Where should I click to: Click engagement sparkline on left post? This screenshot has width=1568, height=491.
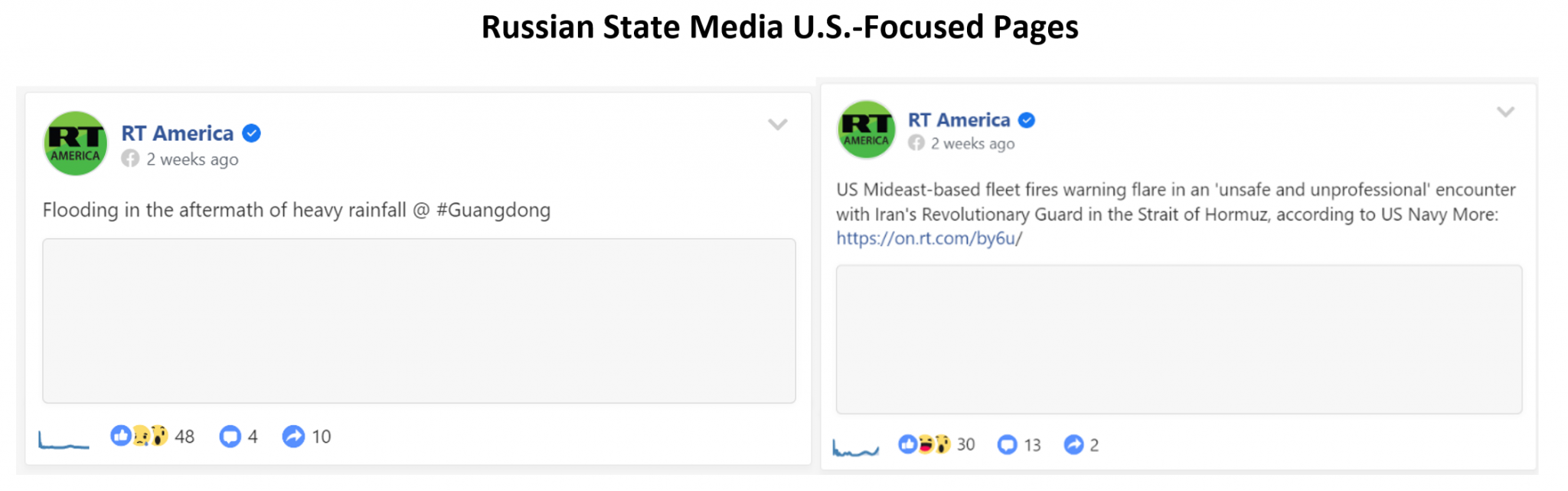(64, 440)
